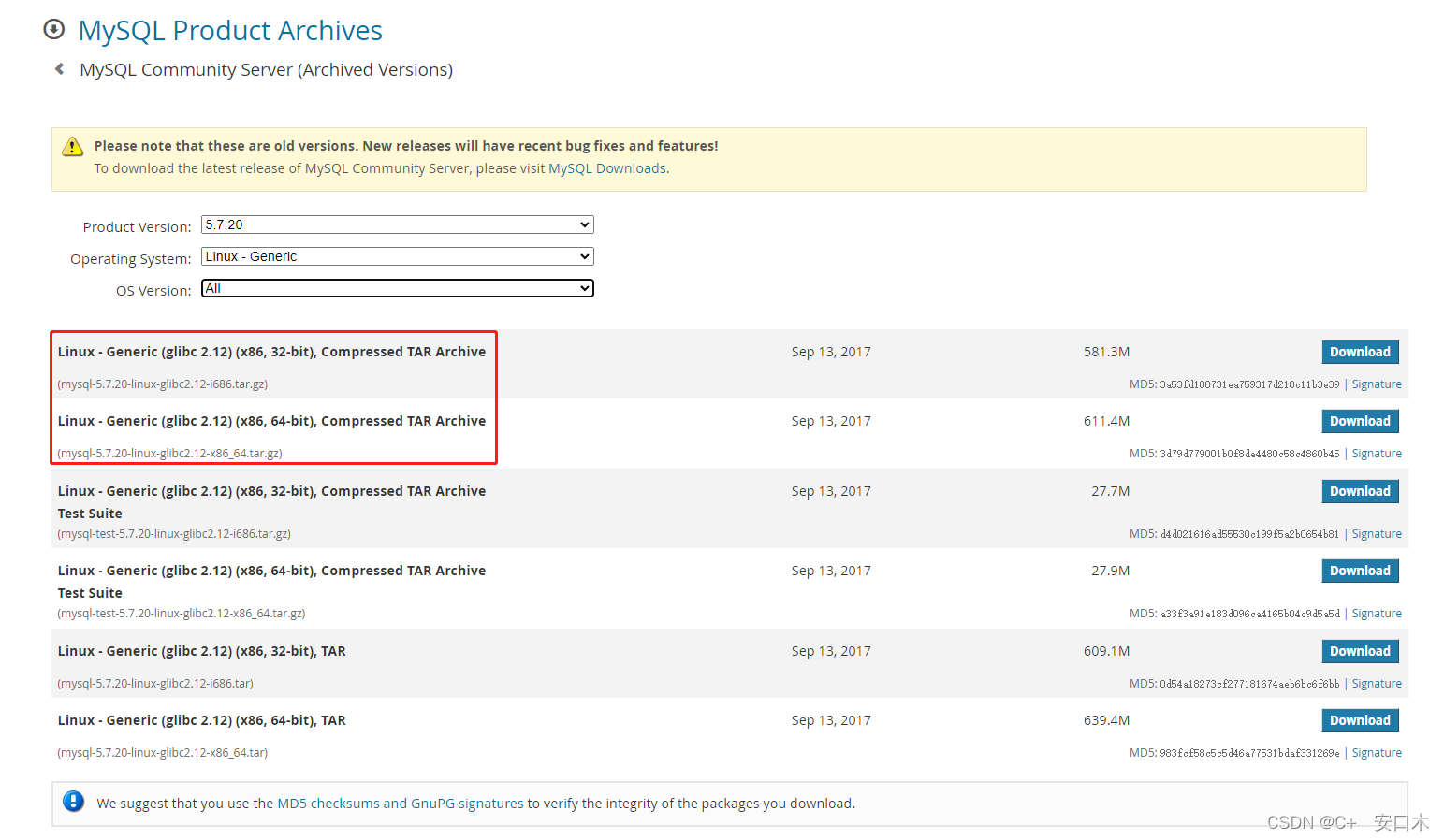Click filename mysql-5.7.20-linux-glibc2.12-x86_64.tar.gz
This screenshot has height=840, width=1444.
pyautogui.click(x=169, y=454)
